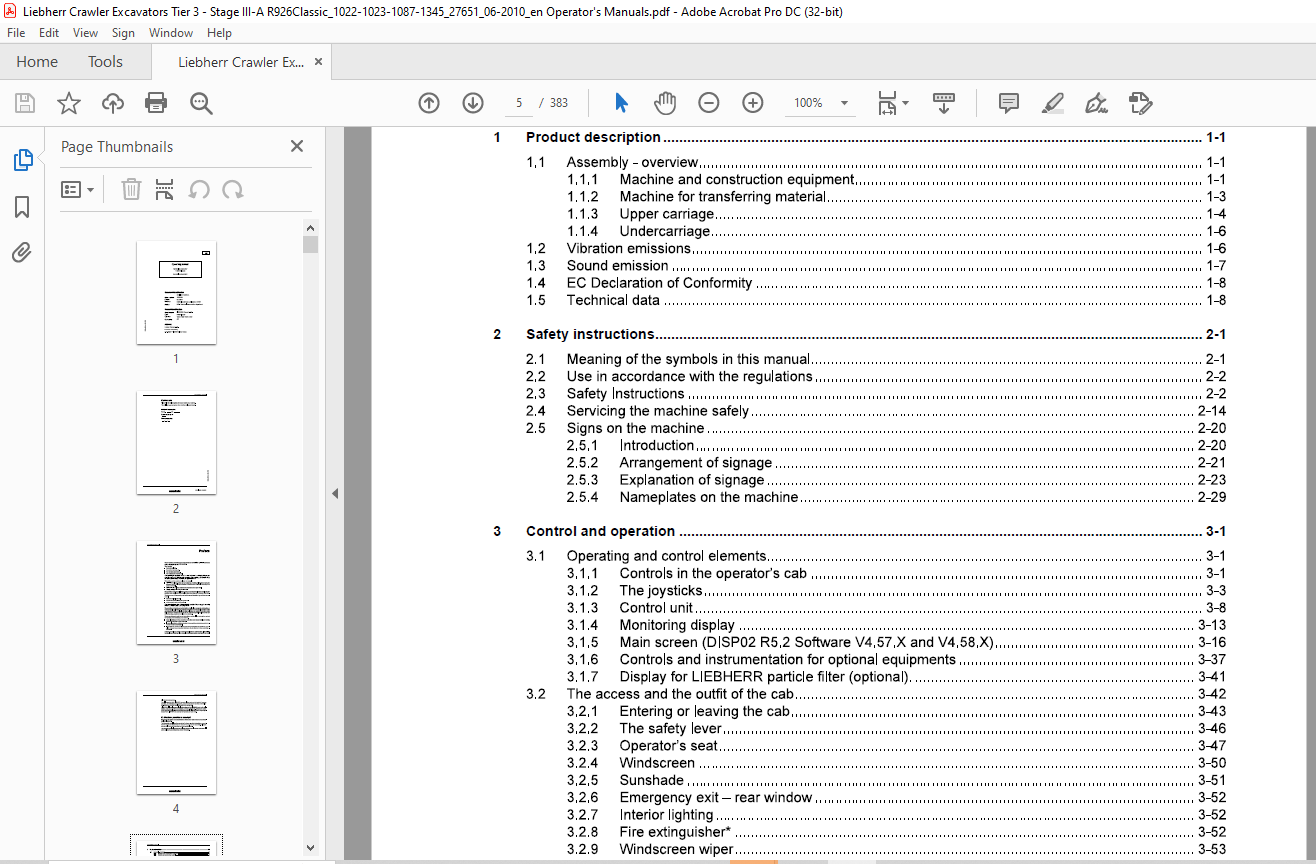Add the document to favorites with star icon
Viewport: 1316px width, 864px height.
pyautogui.click(x=68, y=103)
